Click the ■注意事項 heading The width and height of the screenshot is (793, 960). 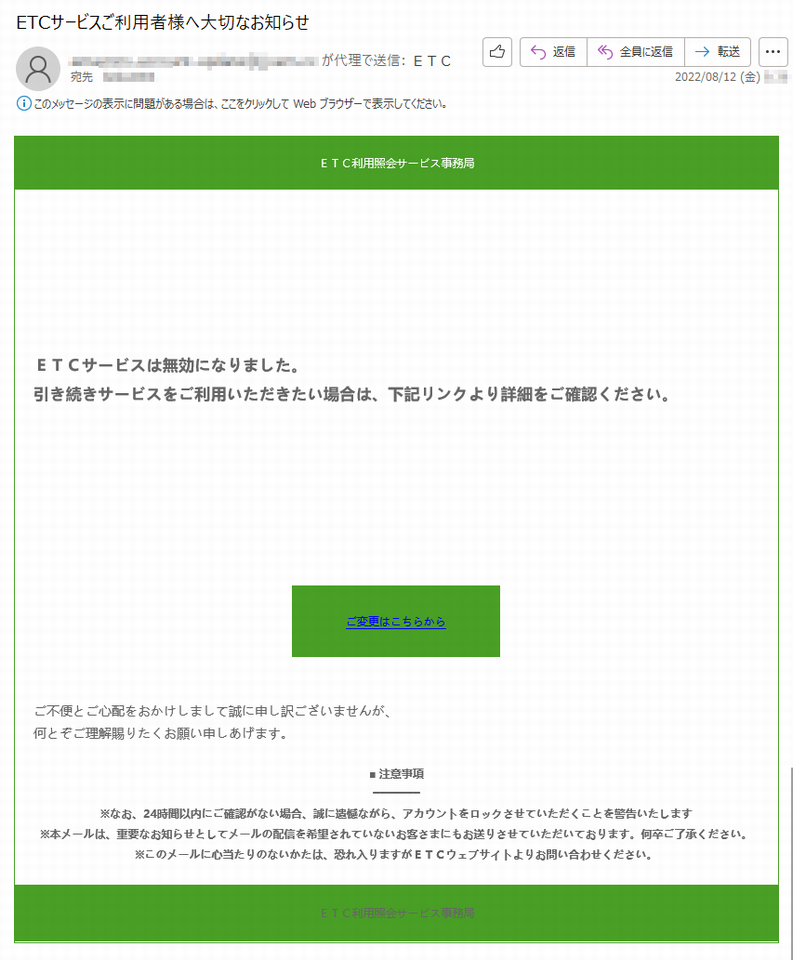coord(397,774)
